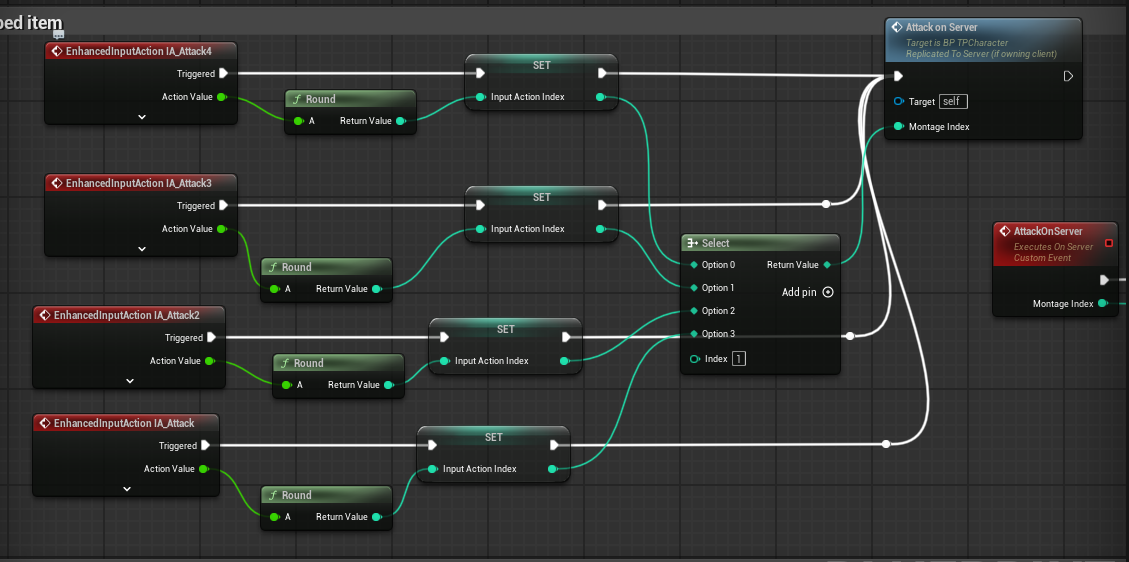Click Add pin on the Select node
The image size is (1129, 562).
click(807, 292)
